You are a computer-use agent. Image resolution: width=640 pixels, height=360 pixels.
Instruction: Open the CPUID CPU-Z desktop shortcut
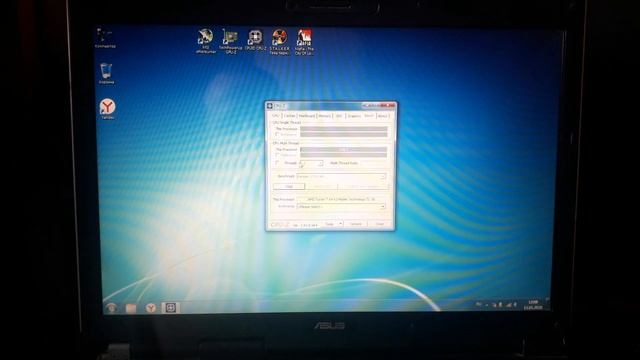coord(256,40)
